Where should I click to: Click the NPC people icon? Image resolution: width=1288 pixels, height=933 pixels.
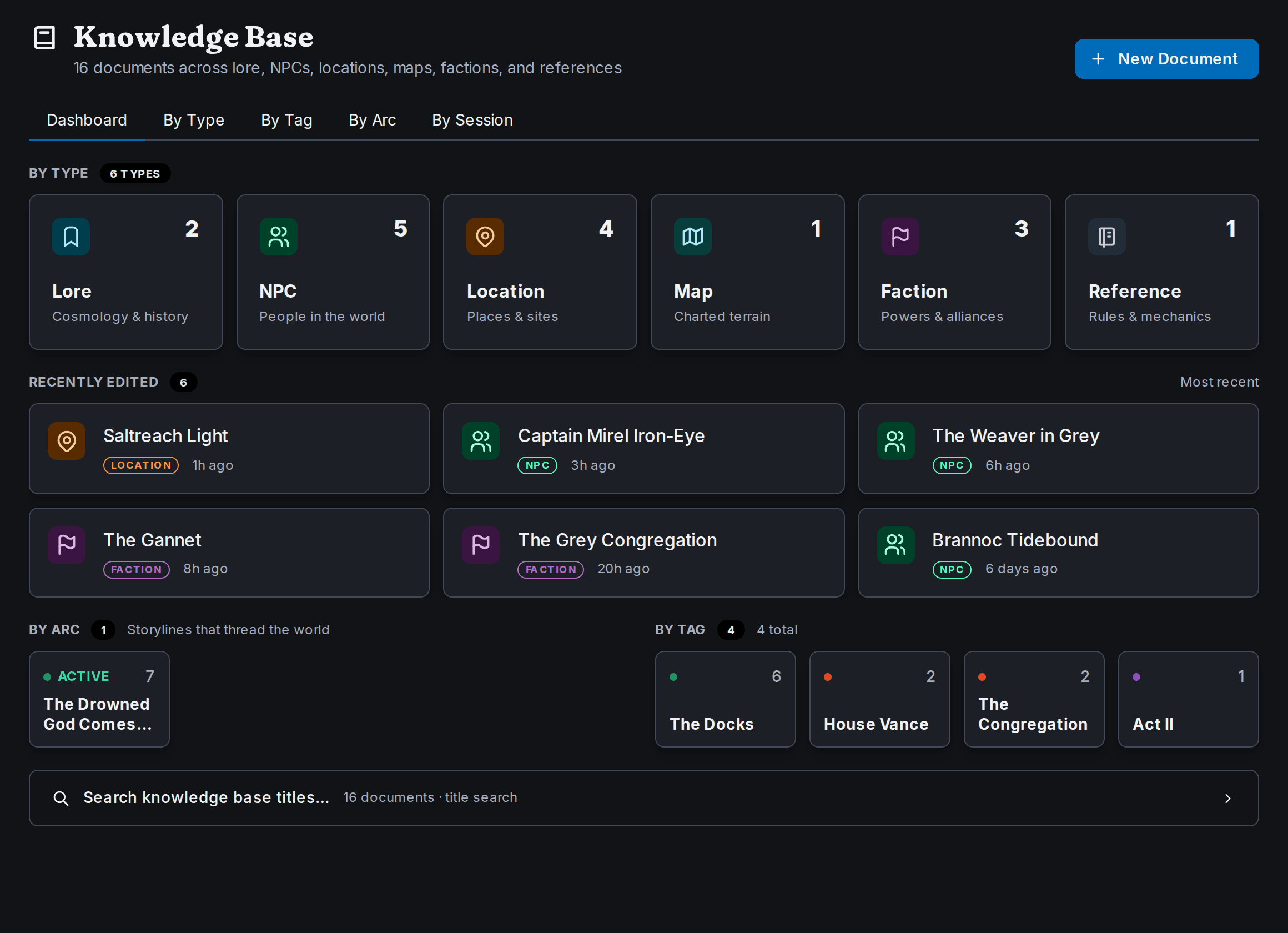click(x=278, y=237)
